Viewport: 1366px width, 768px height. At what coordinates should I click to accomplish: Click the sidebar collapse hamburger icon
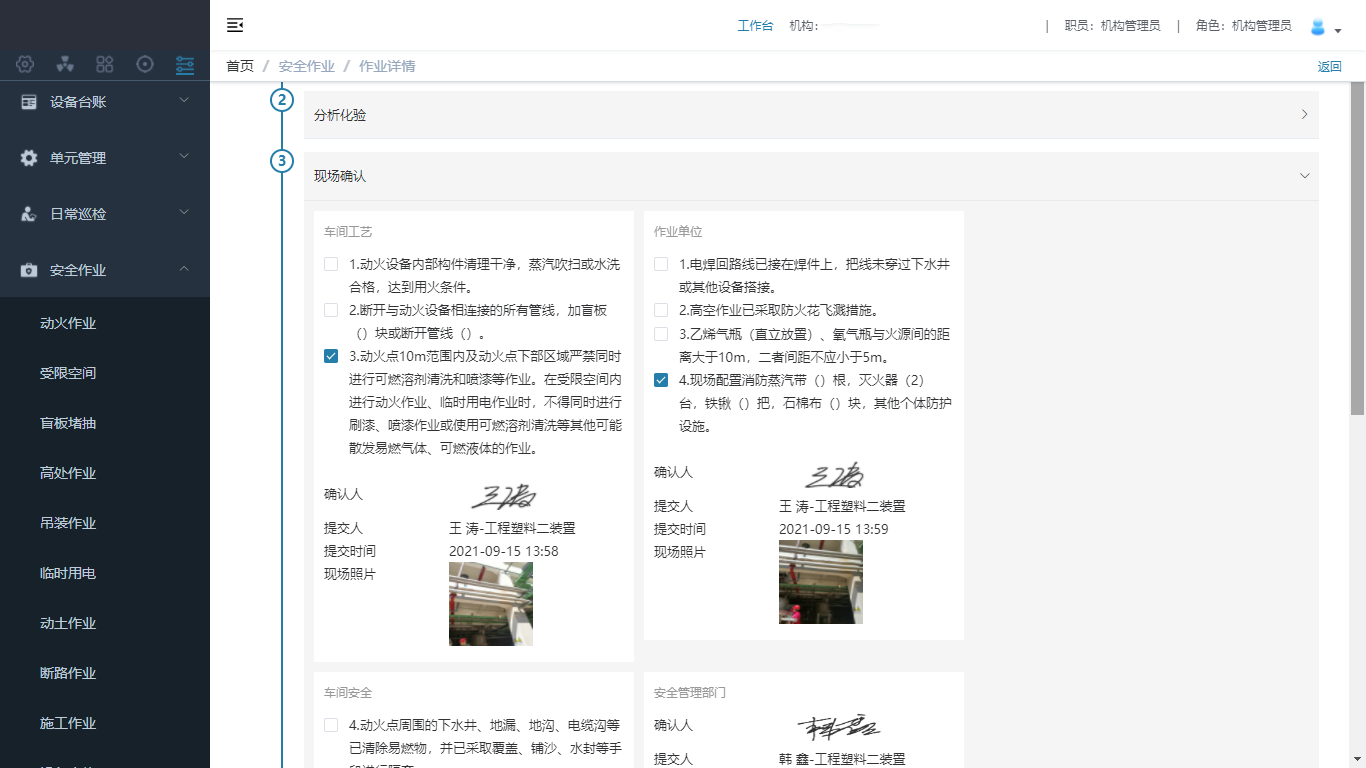235,25
